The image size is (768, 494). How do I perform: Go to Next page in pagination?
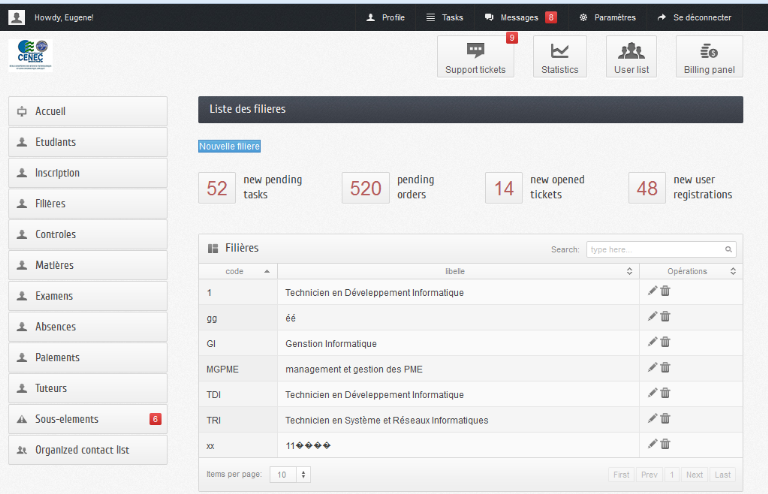point(694,475)
